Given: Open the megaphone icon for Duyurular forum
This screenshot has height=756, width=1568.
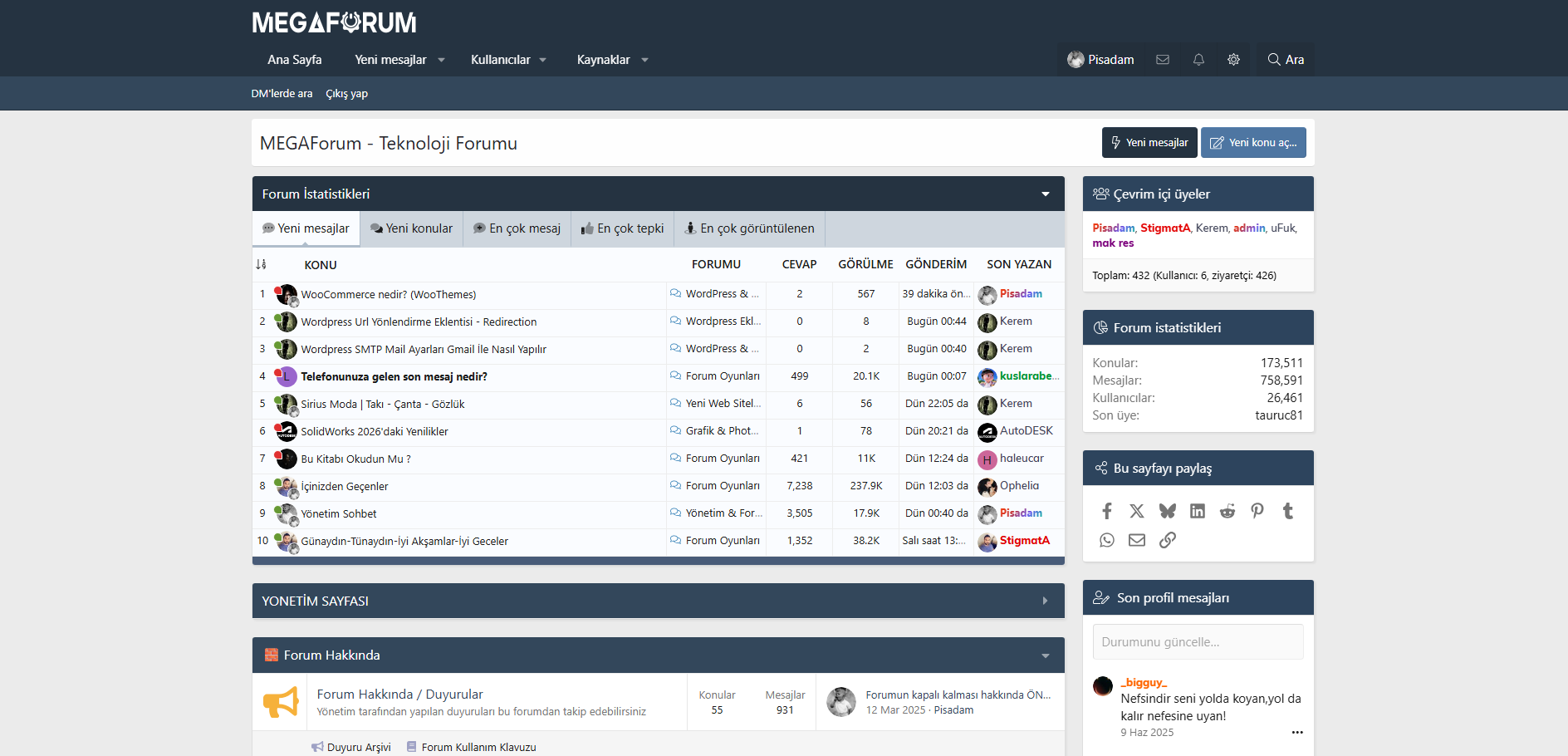Looking at the screenshot, I should tap(281, 702).
